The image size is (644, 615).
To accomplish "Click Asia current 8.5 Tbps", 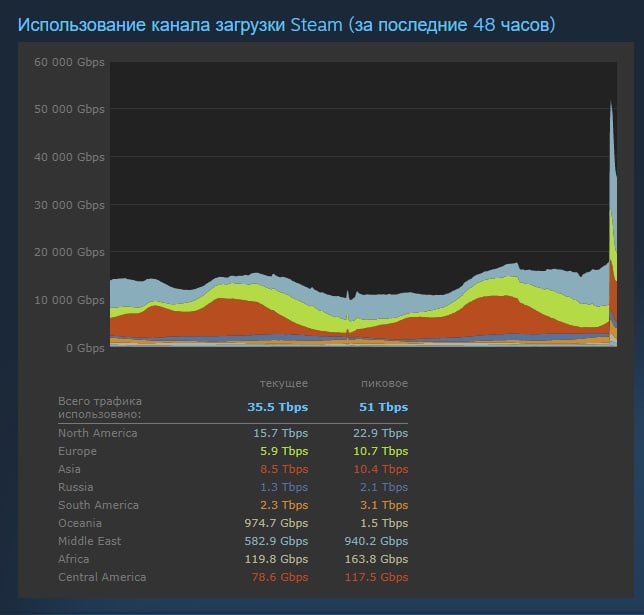I will click(284, 469).
